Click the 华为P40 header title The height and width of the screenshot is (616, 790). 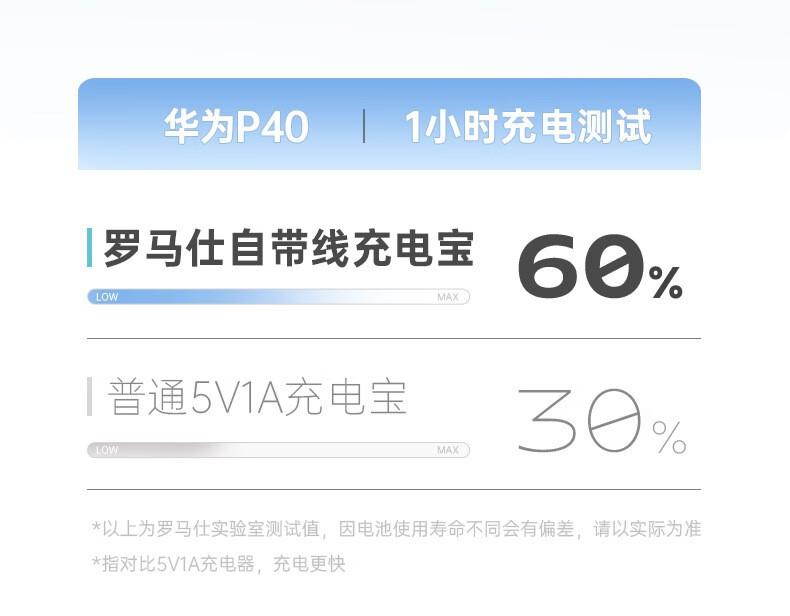point(236,126)
